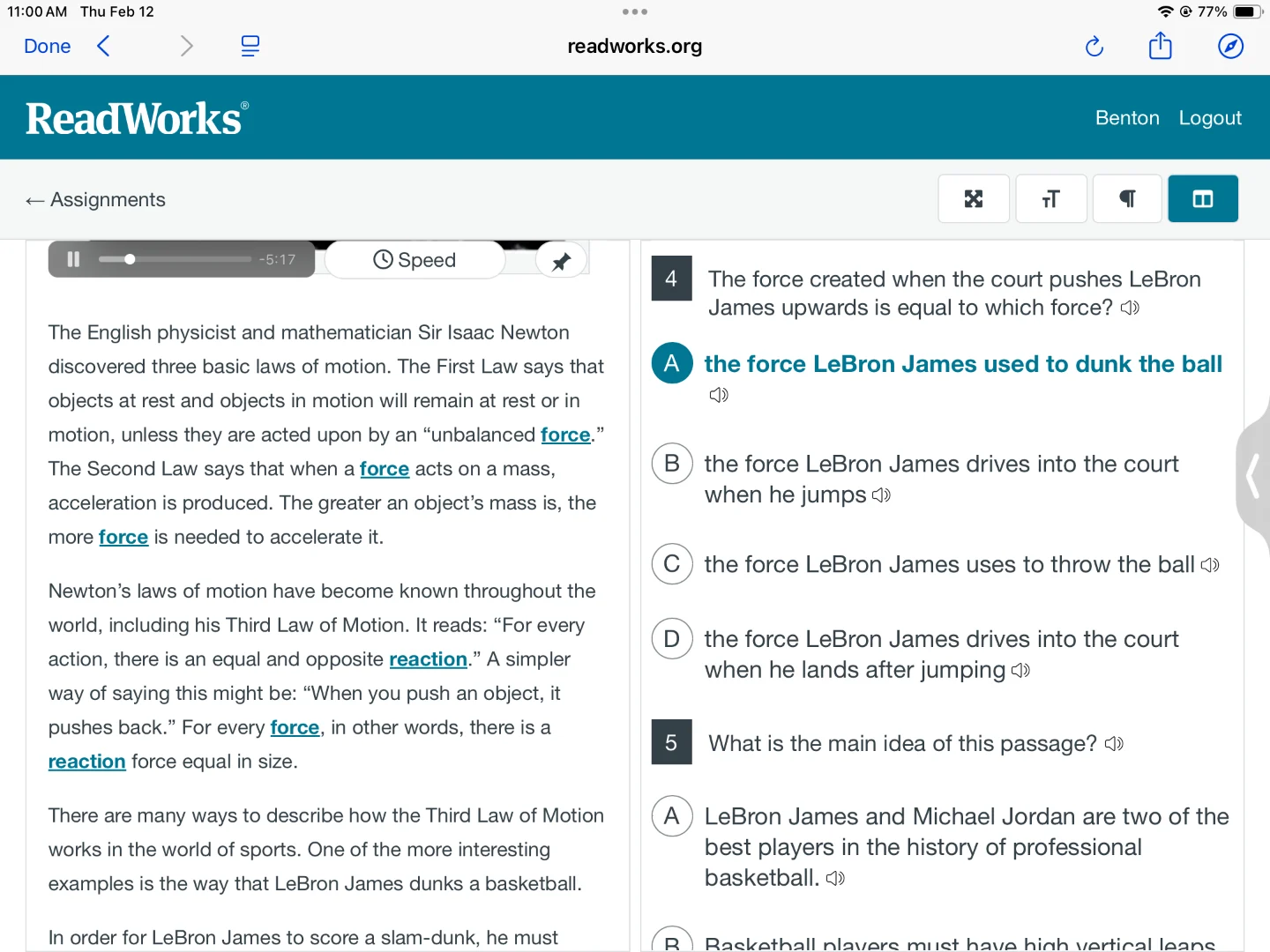Tap the share icon
1270x952 pixels.
(1160, 47)
